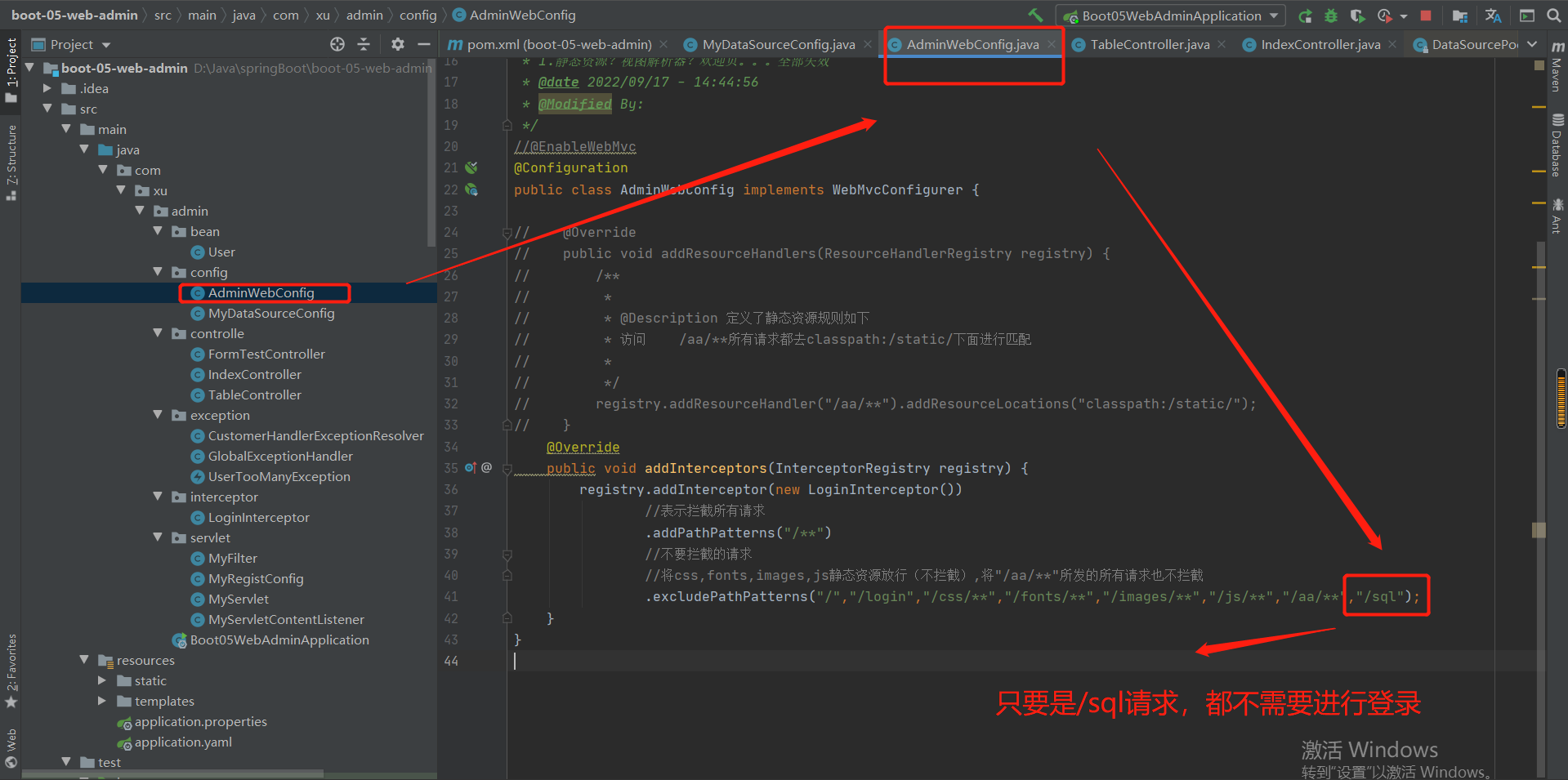Collapse all in Project panel
Viewport: 1568px width, 780px height.
(364, 44)
